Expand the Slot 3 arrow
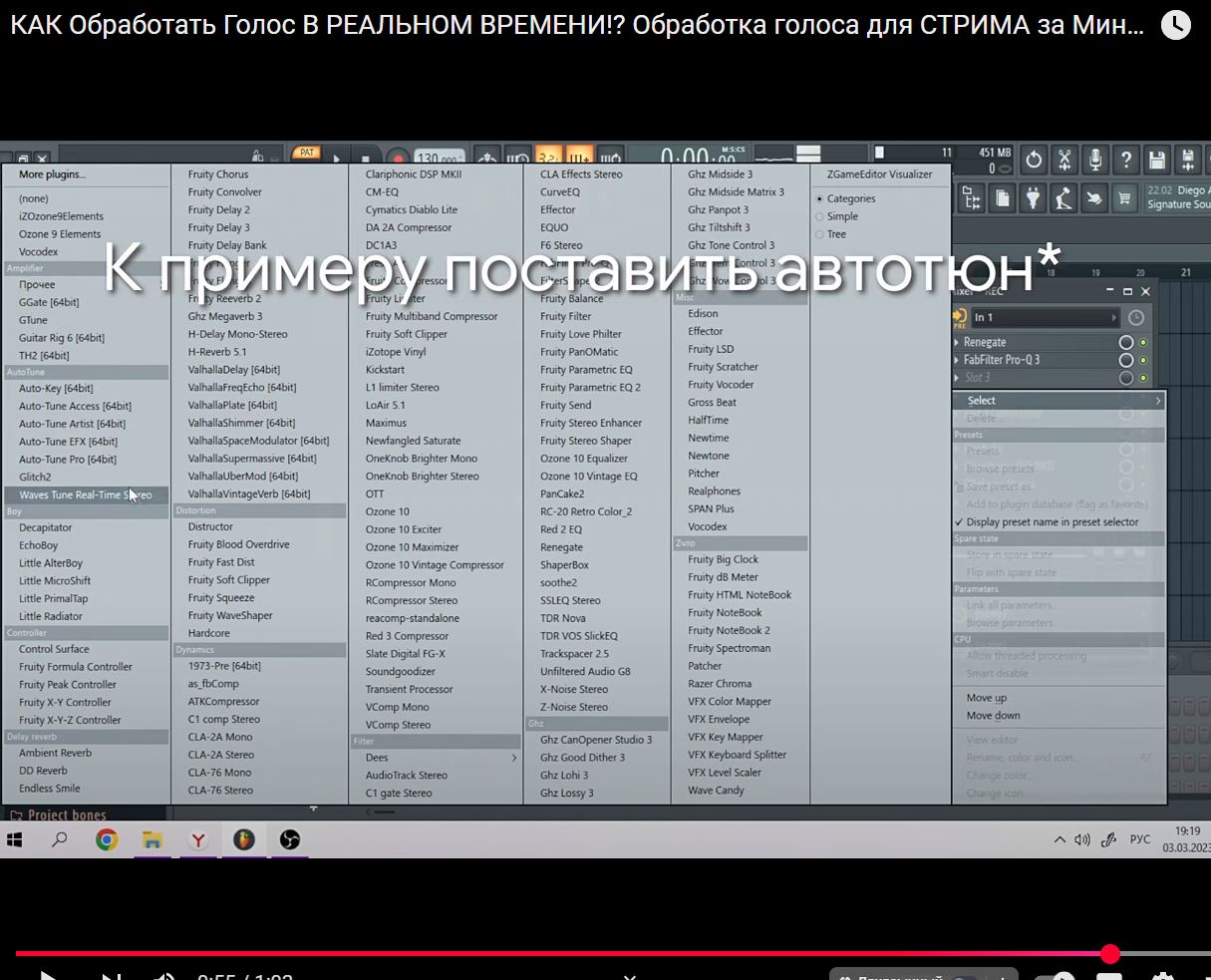 tap(957, 378)
